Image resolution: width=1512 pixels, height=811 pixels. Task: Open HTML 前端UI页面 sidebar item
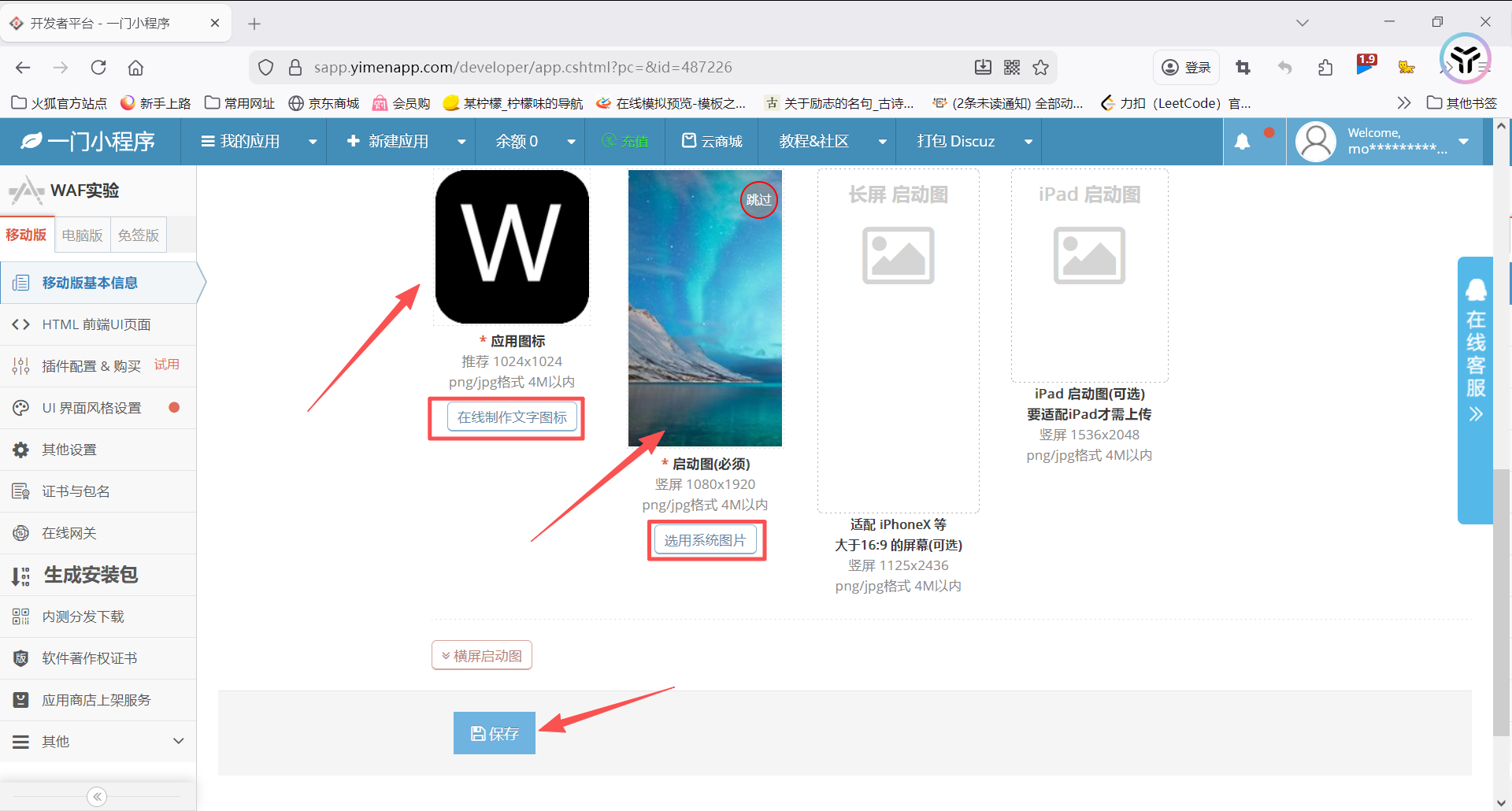tap(98, 324)
